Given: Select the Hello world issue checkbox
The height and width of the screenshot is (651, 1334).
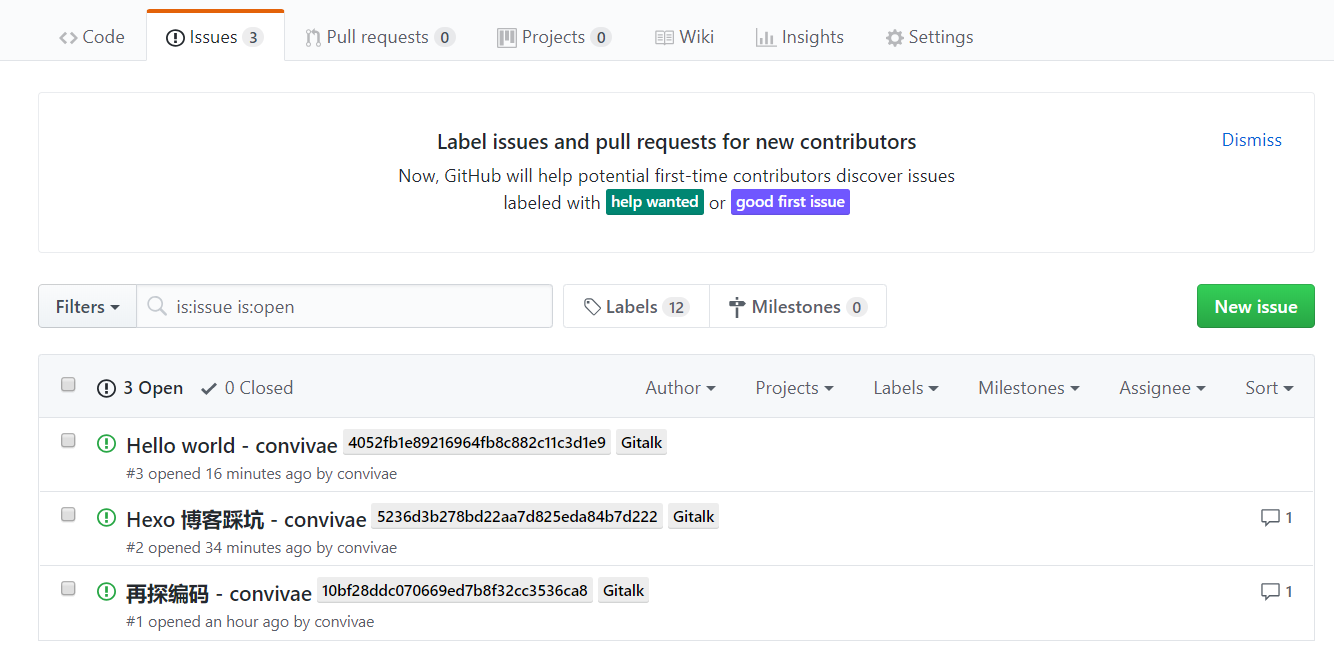Looking at the screenshot, I should point(68,440).
